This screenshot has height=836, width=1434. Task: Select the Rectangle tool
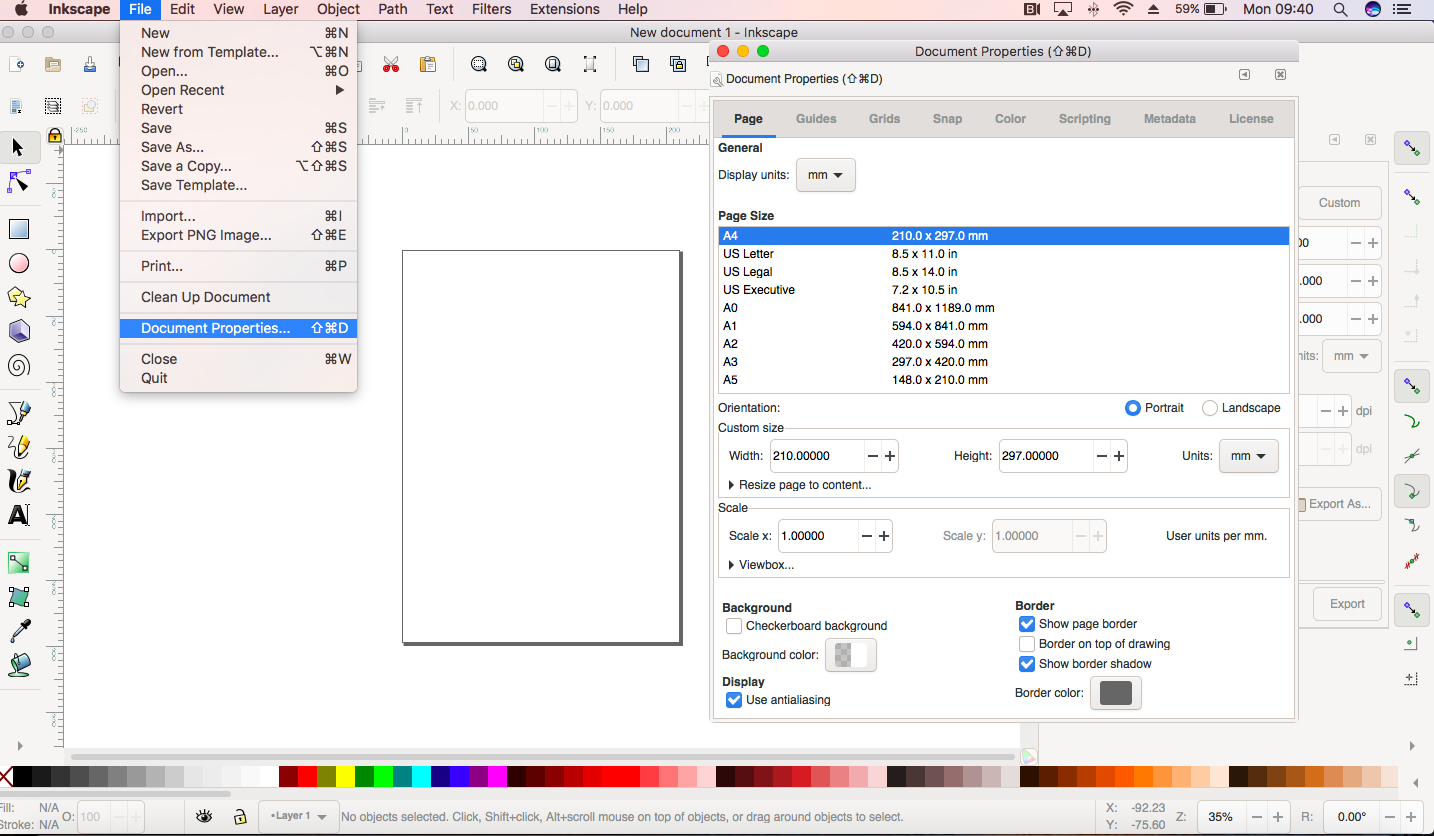point(18,229)
